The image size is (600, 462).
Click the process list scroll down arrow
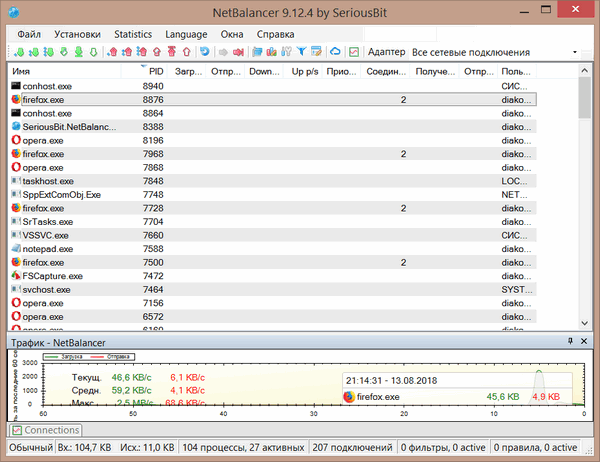pos(584,323)
